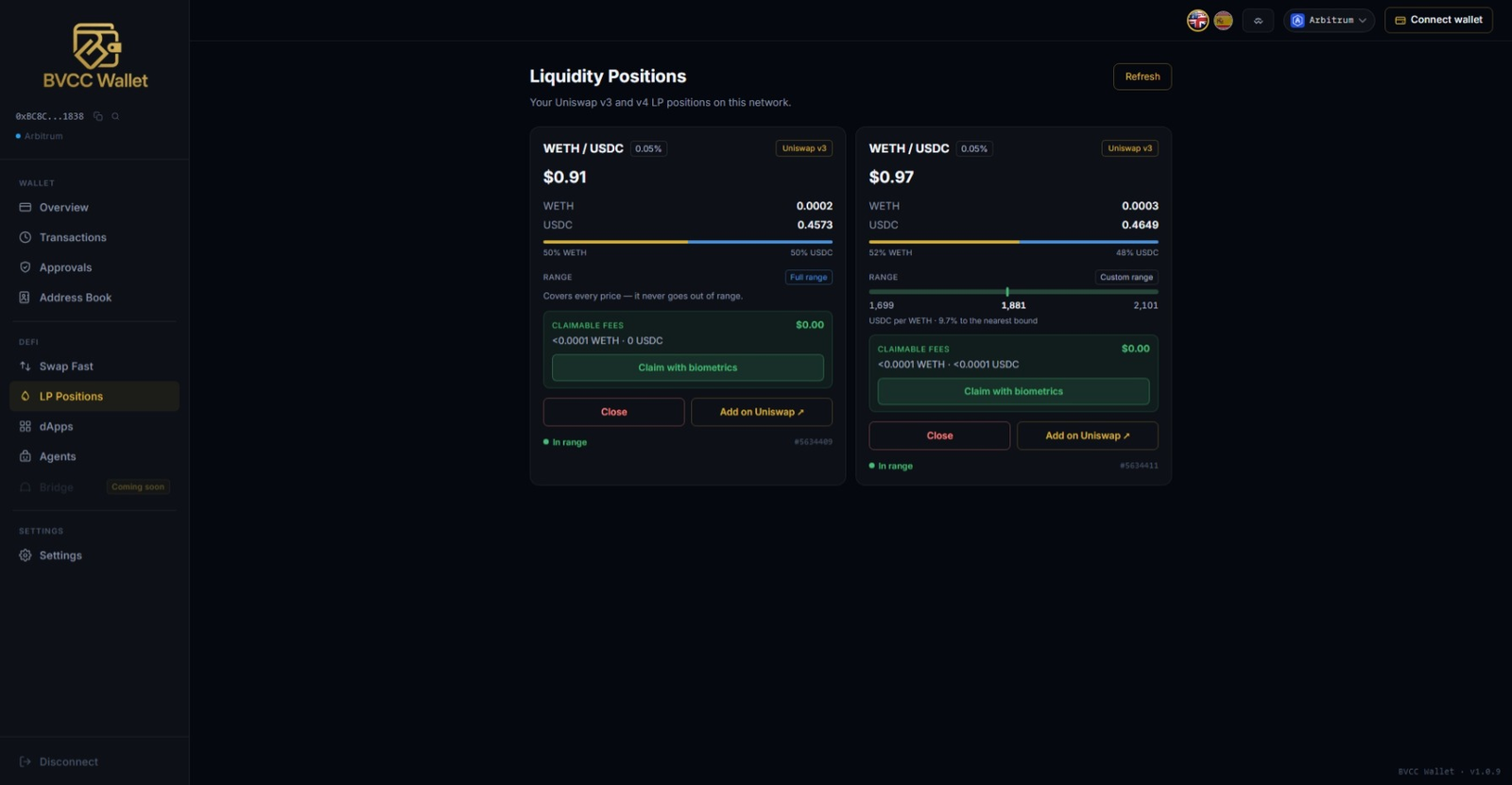Open the Arbitrum network dropdown
This screenshot has width=1512, height=785.
(1329, 20)
